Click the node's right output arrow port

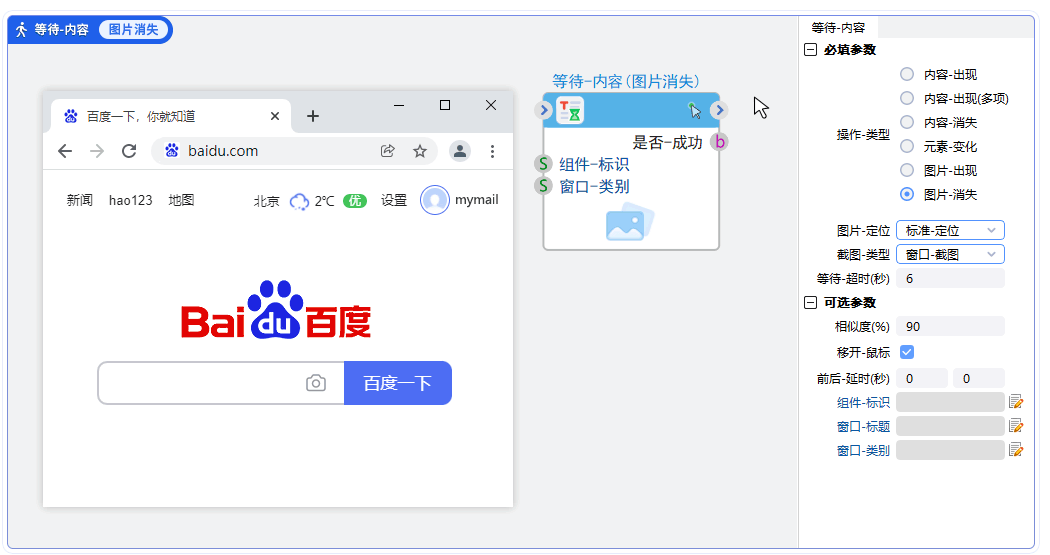click(x=719, y=110)
